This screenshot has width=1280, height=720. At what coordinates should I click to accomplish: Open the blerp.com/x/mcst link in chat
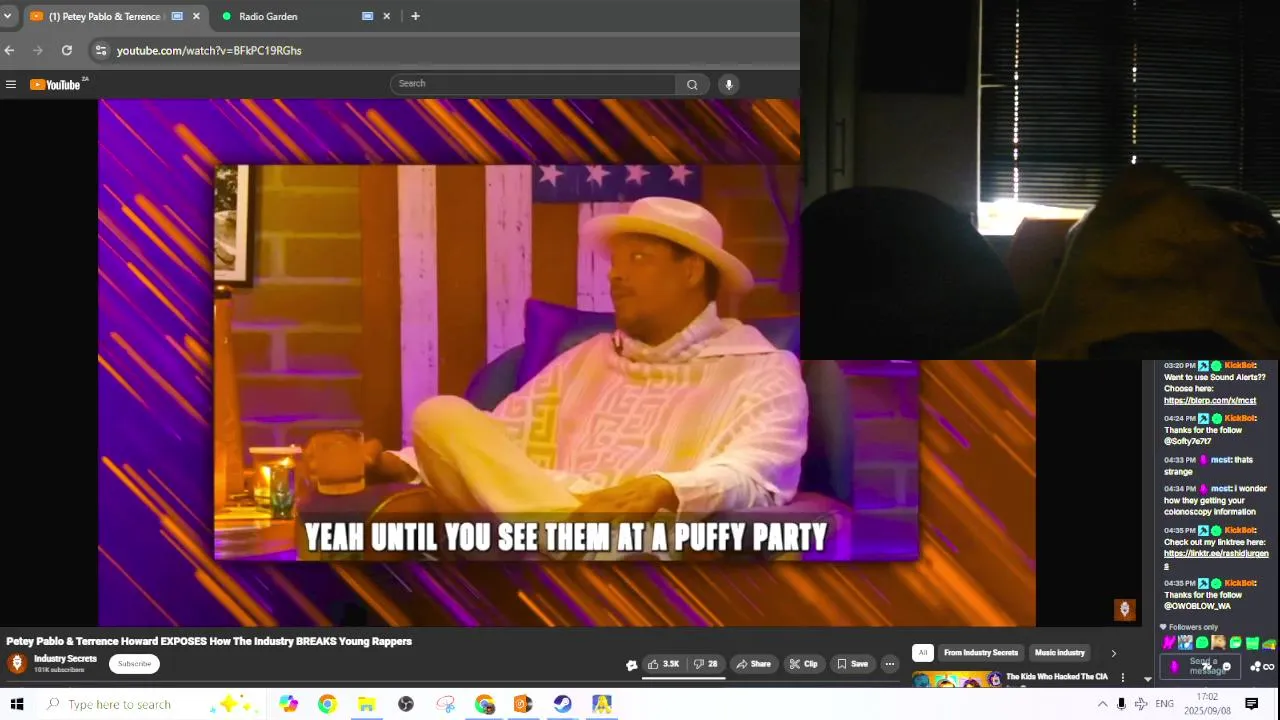(1209, 401)
